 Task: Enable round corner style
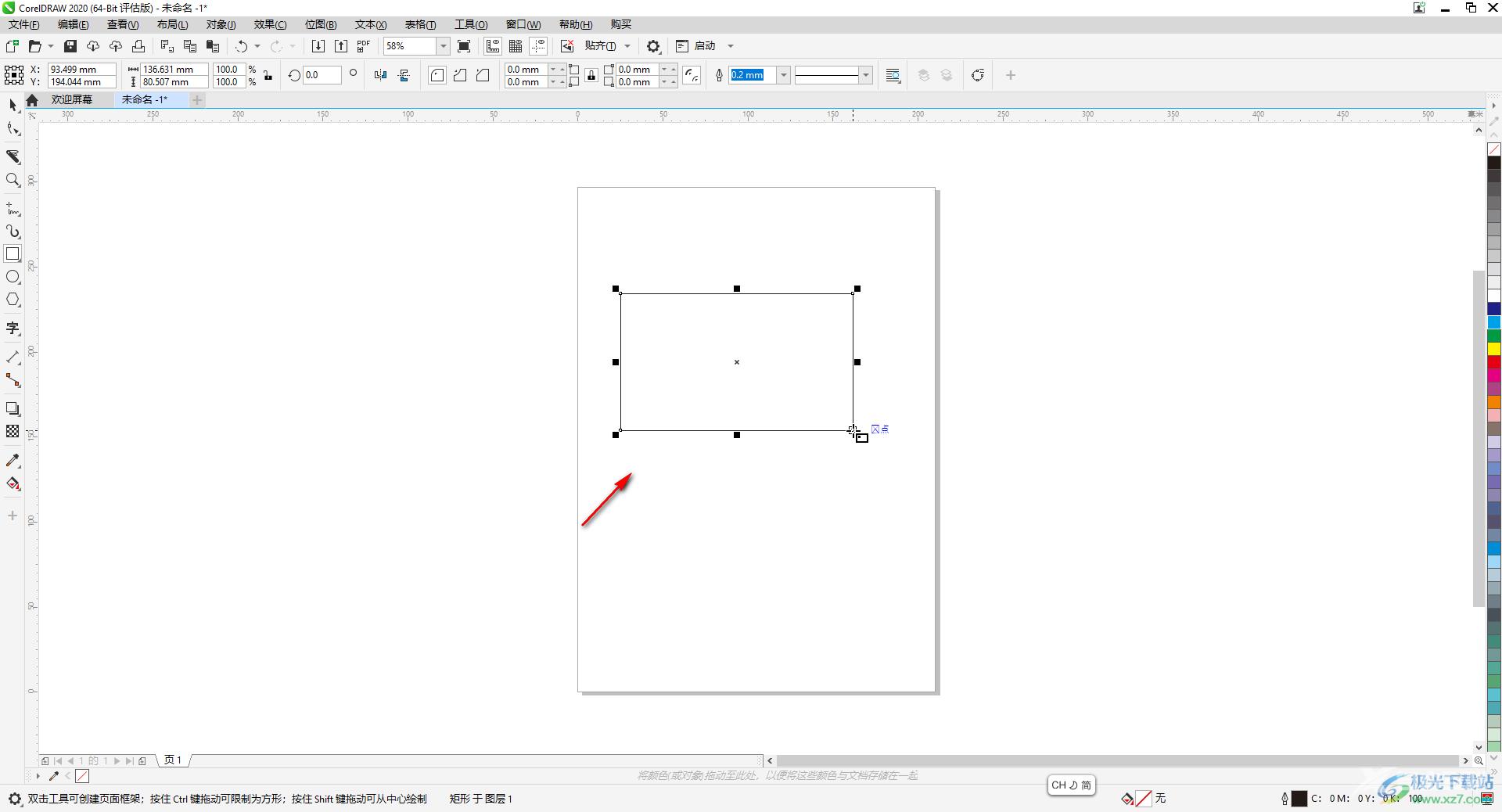coord(437,75)
